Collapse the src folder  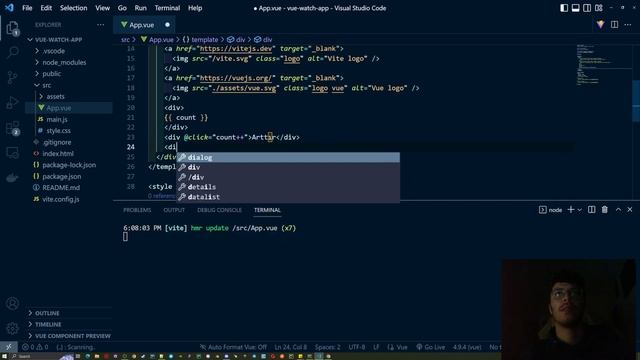coord(69,85)
